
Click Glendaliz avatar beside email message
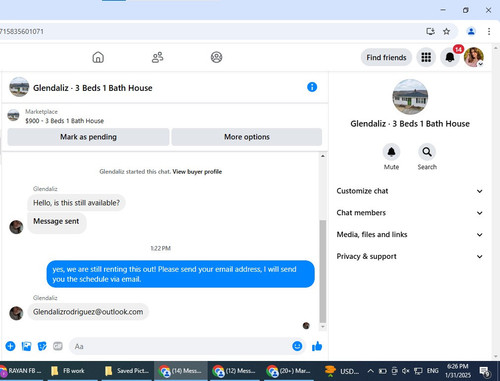(x=16, y=313)
